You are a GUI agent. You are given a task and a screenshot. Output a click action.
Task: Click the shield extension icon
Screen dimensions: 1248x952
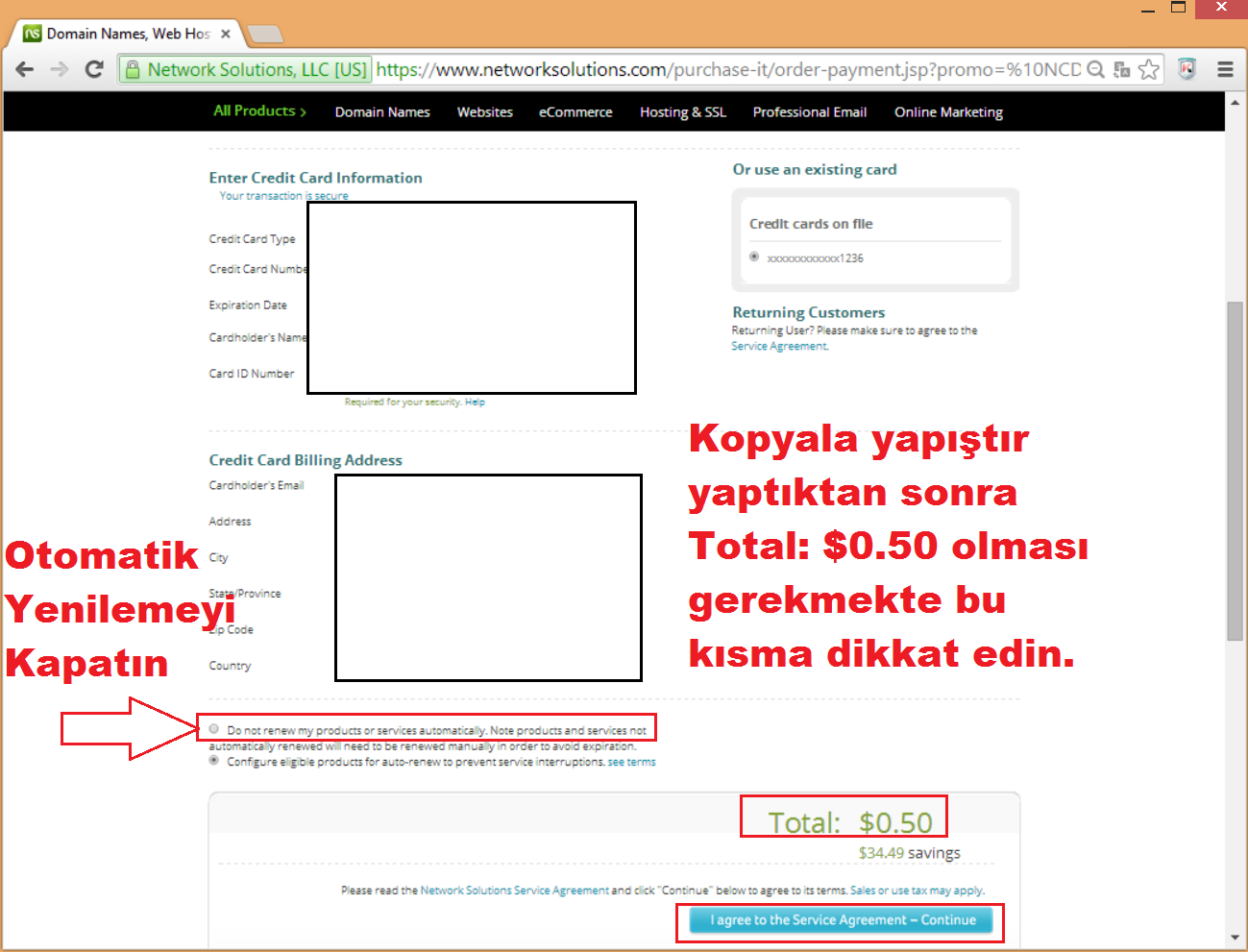[1187, 69]
